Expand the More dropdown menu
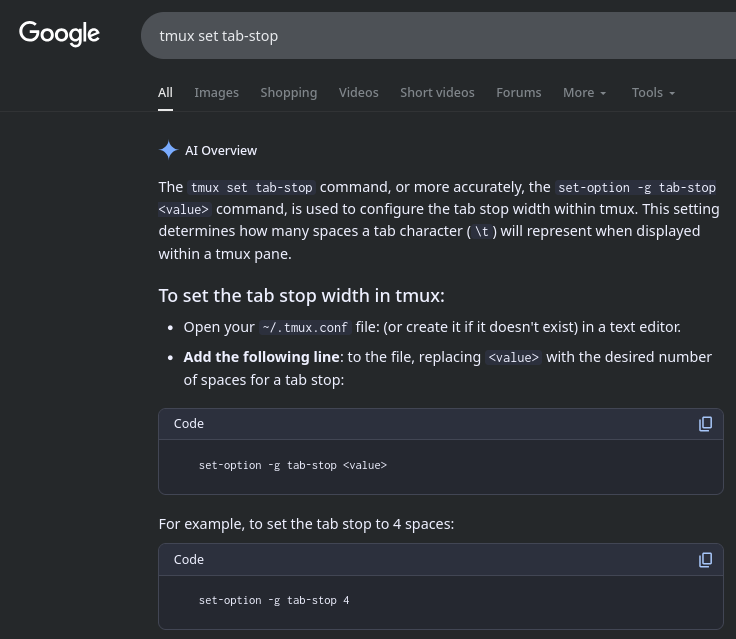 point(584,92)
